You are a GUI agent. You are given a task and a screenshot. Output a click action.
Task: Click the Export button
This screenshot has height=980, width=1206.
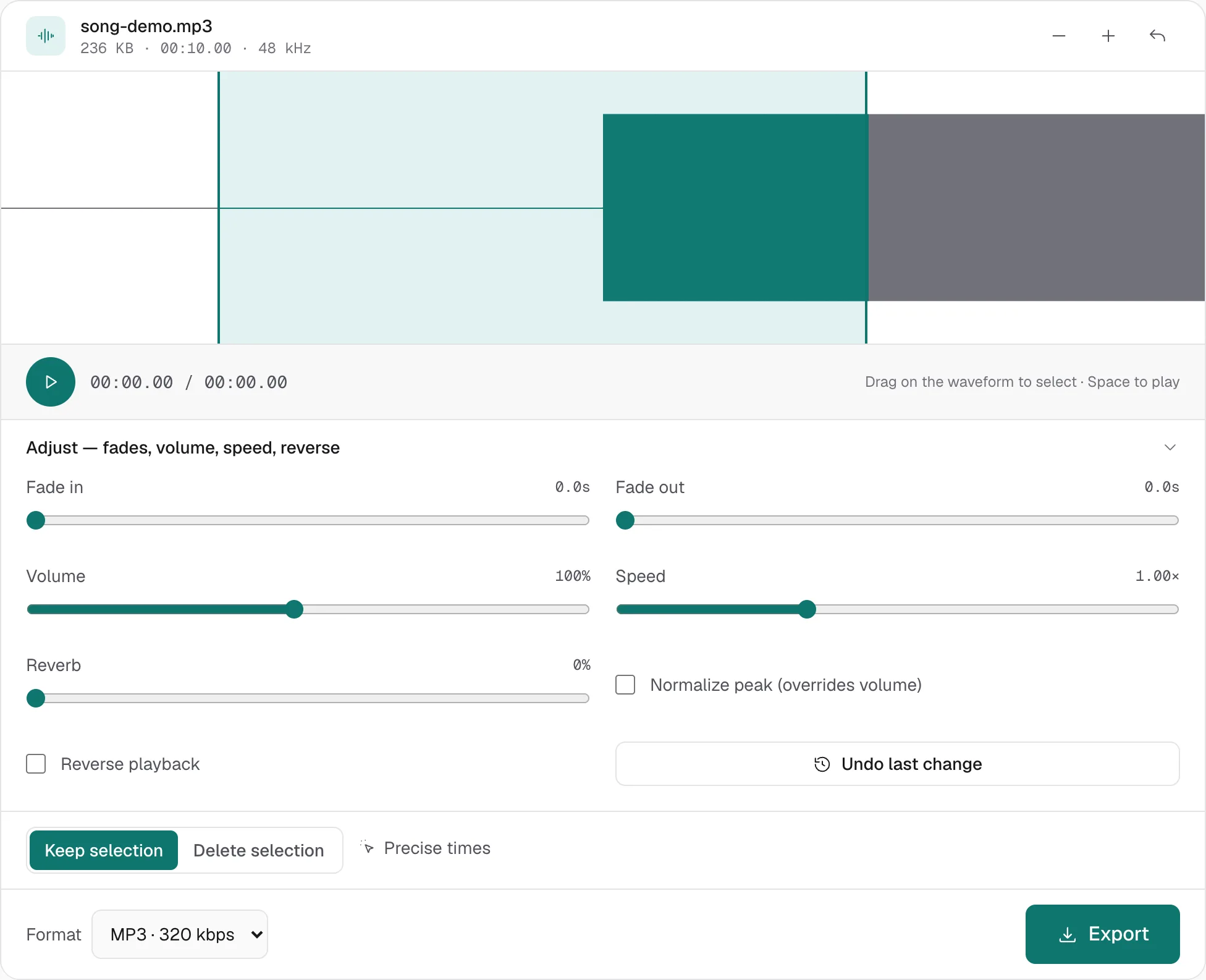tap(1102, 934)
